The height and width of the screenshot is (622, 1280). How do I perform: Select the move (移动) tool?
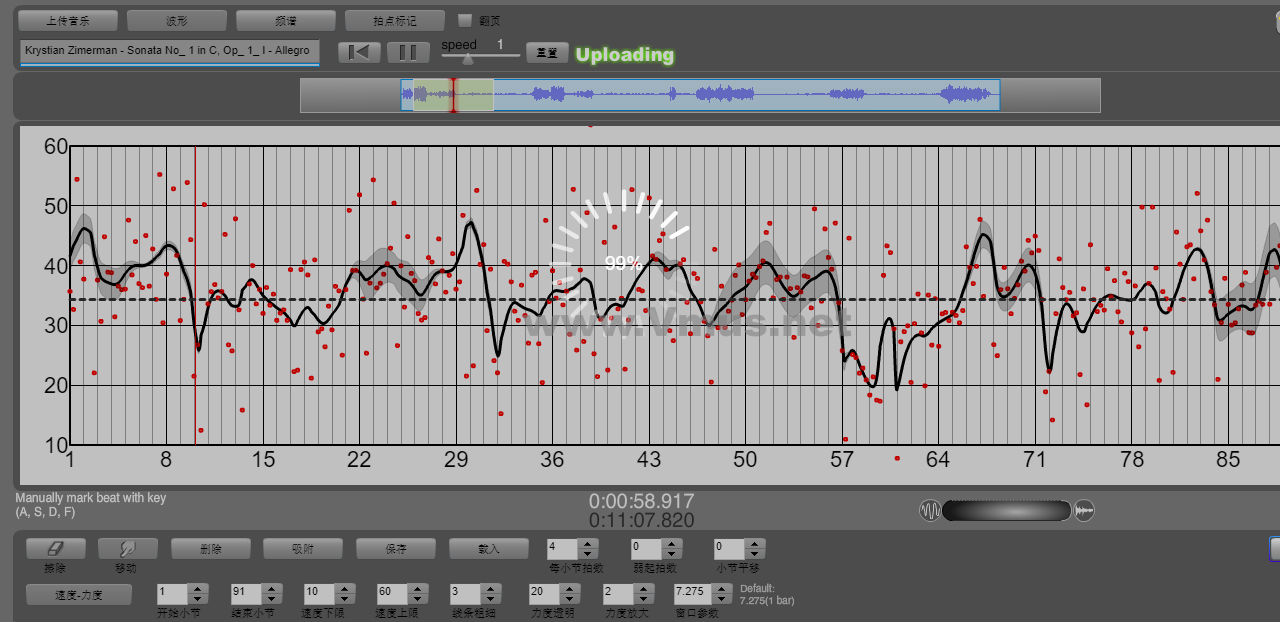pos(127,549)
